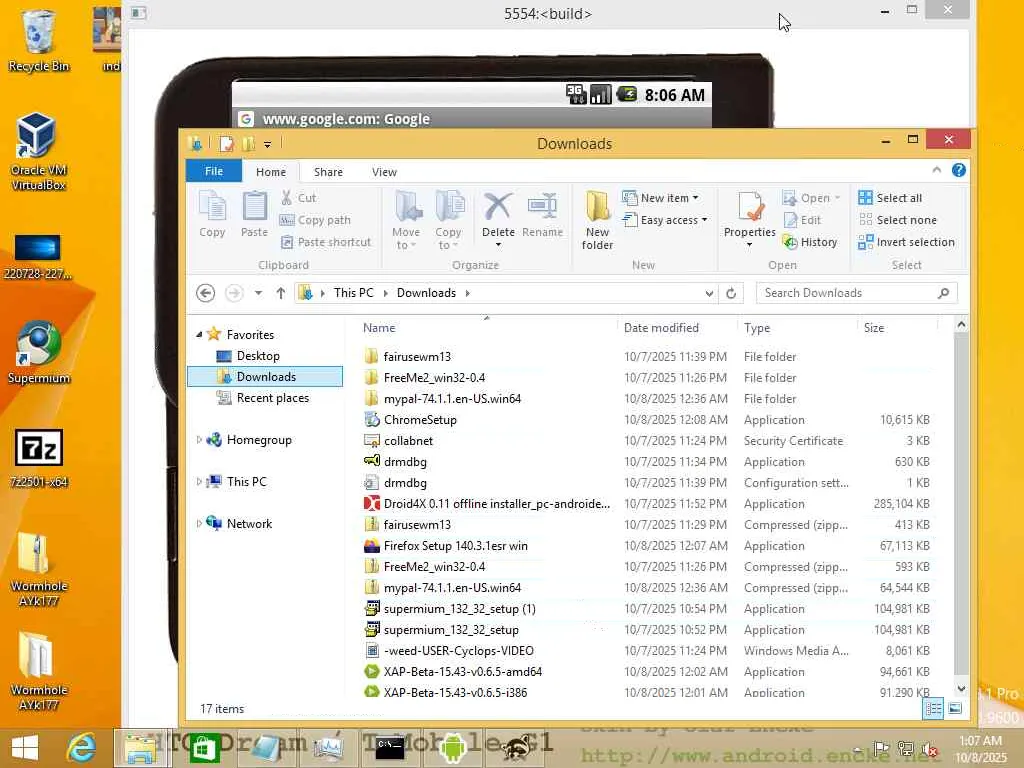The height and width of the screenshot is (768, 1024).
Task: Click the Refresh button by the address bar
Action: 731,294
